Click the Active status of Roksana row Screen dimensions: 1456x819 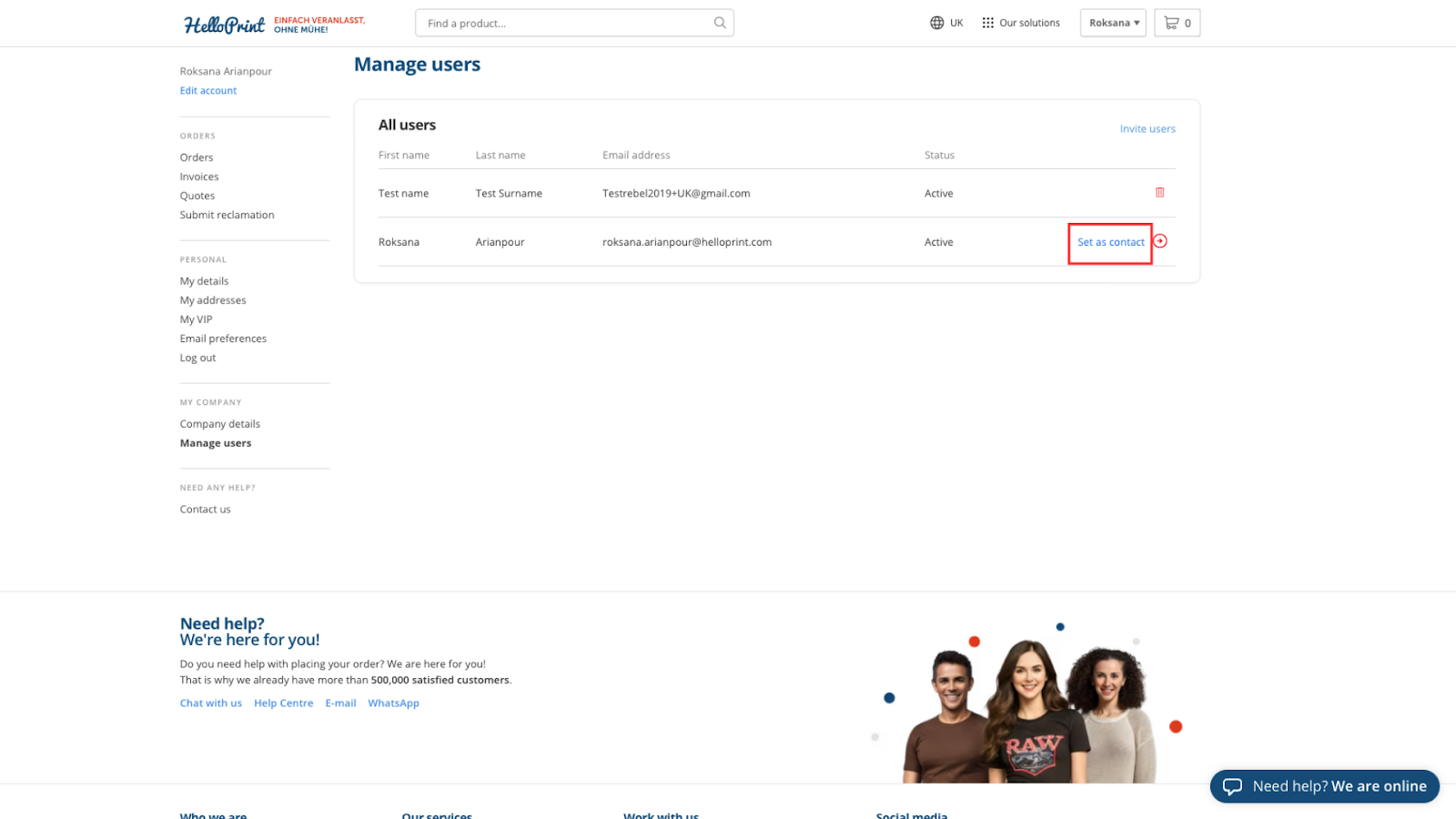(938, 242)
